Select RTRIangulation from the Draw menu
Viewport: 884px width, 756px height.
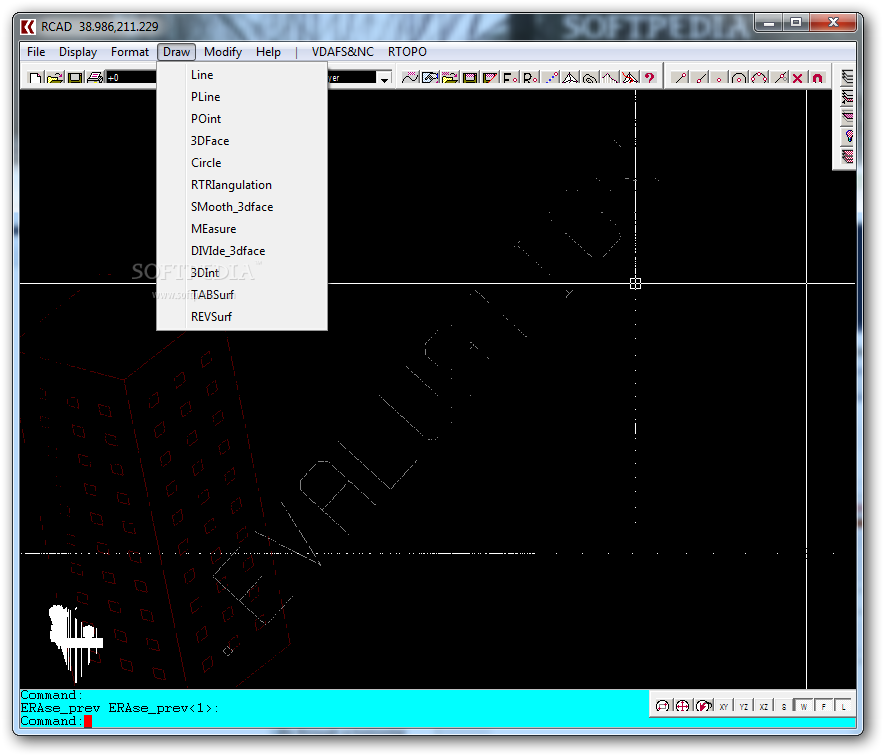point(242,185)
